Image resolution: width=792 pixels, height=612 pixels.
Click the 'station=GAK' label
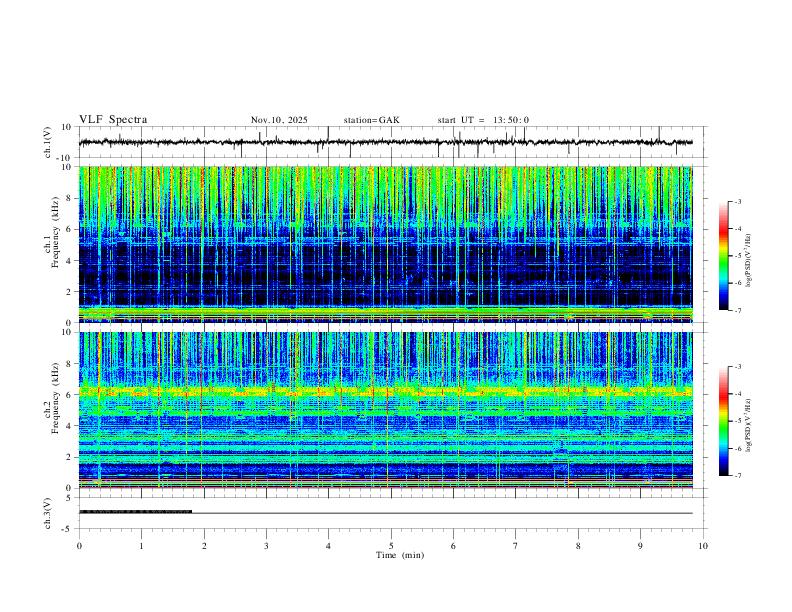371,120
